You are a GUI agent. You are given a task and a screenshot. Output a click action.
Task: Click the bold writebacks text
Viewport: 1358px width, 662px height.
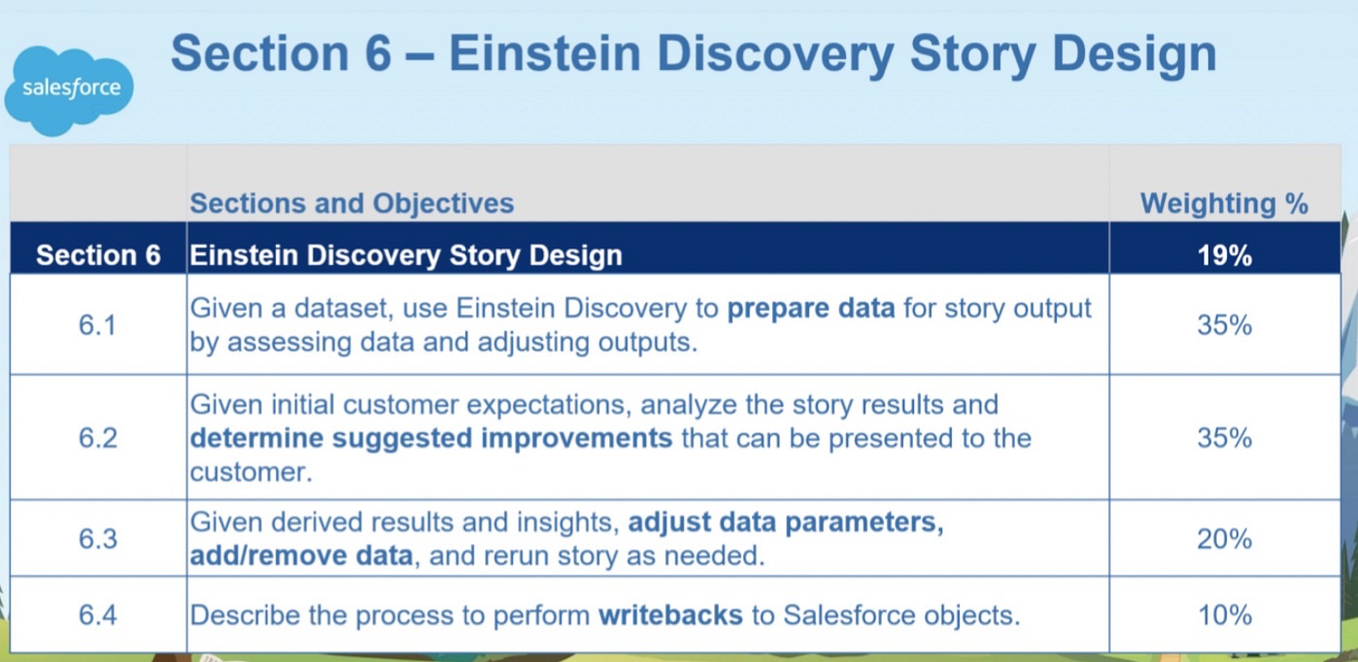point(670,614)
